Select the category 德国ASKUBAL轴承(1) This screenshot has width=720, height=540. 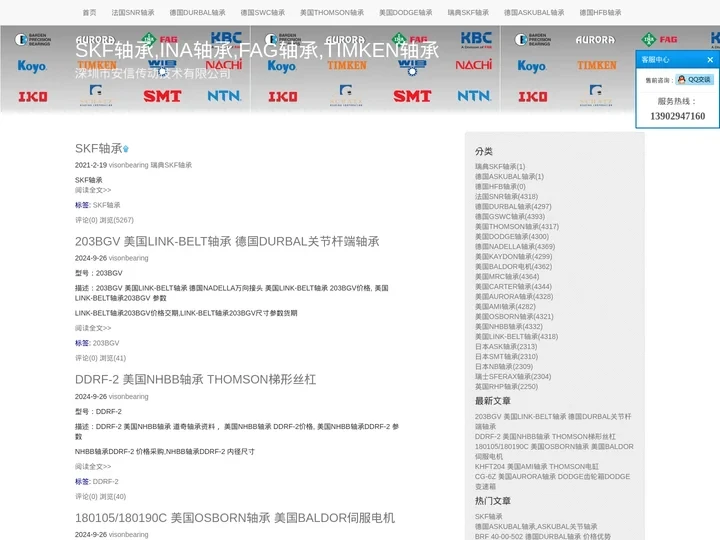[x=509, y=176]
